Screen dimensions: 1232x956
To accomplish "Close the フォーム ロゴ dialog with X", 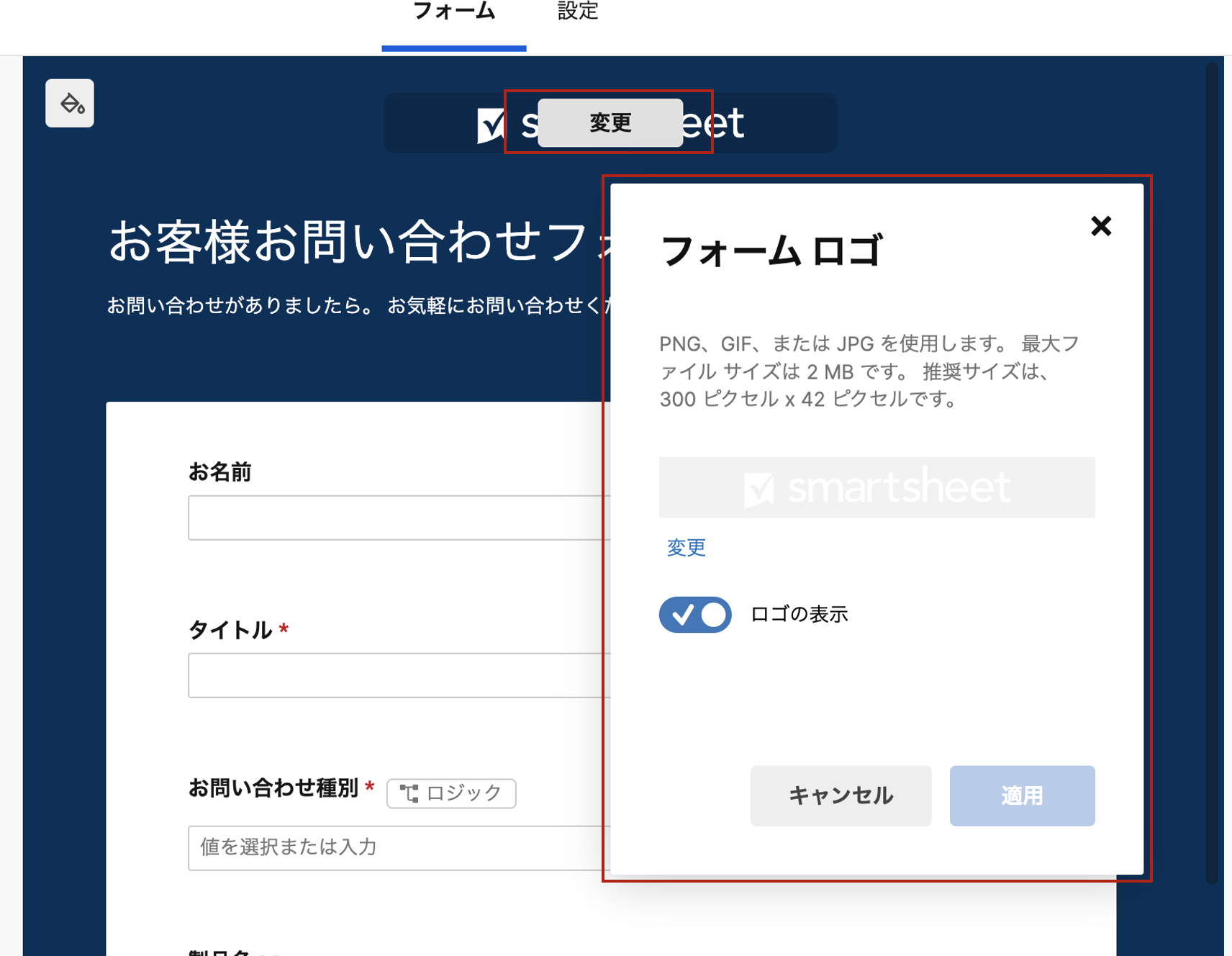I will [x=1101, y=226].
